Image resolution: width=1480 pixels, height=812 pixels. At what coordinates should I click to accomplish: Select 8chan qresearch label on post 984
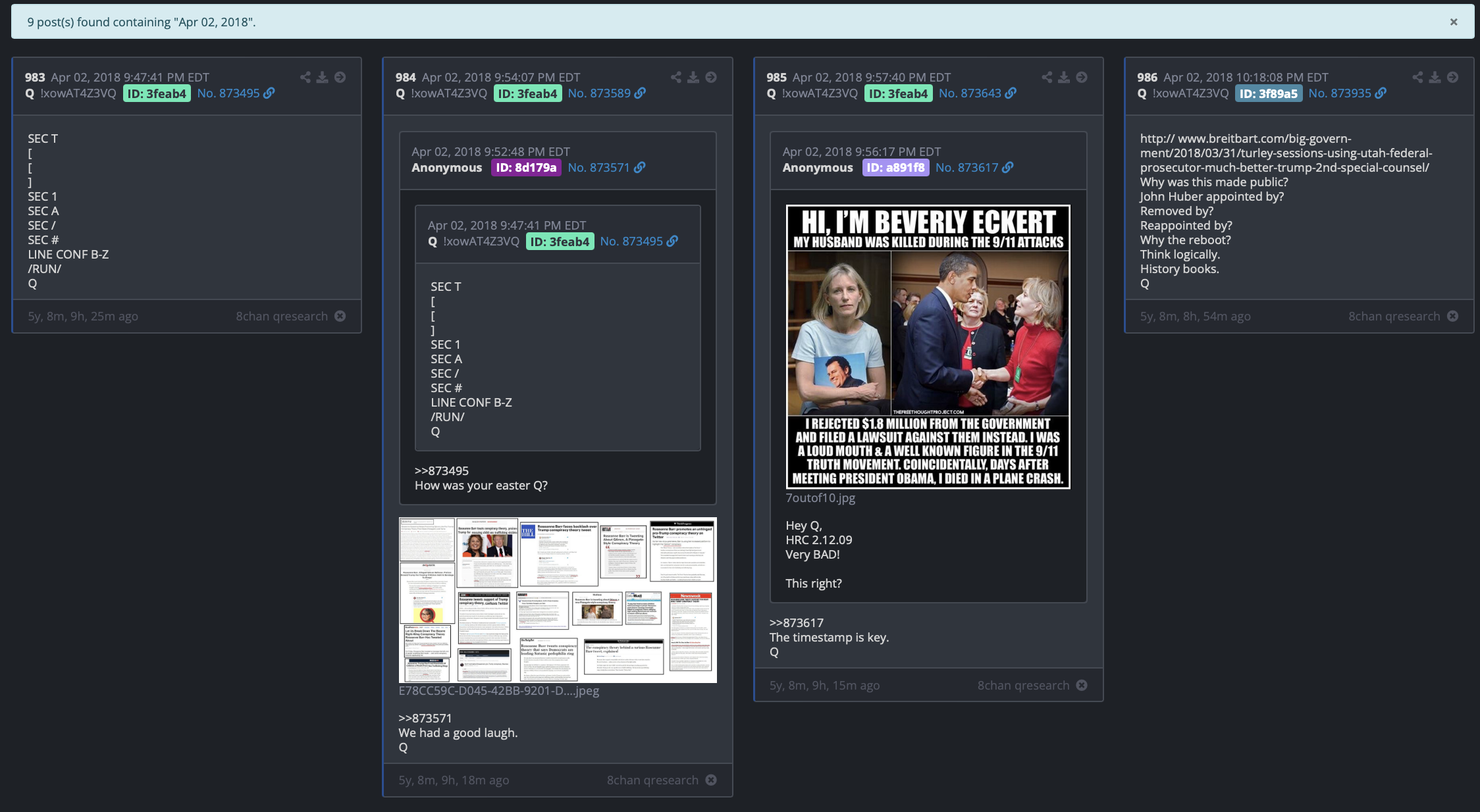coord(652,780)
